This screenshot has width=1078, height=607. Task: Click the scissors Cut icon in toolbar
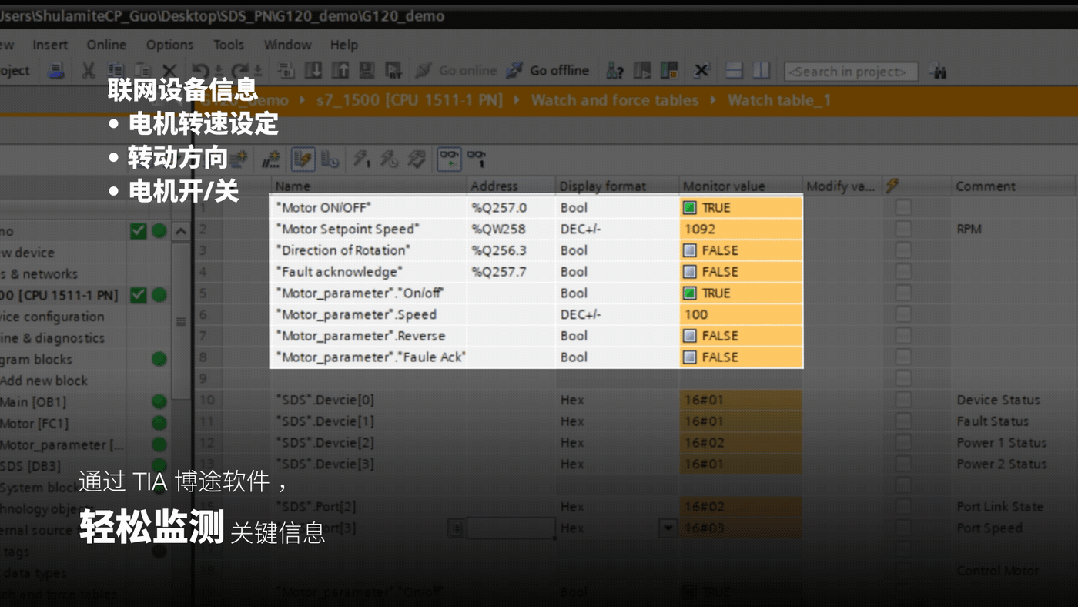tap(88, 71)
